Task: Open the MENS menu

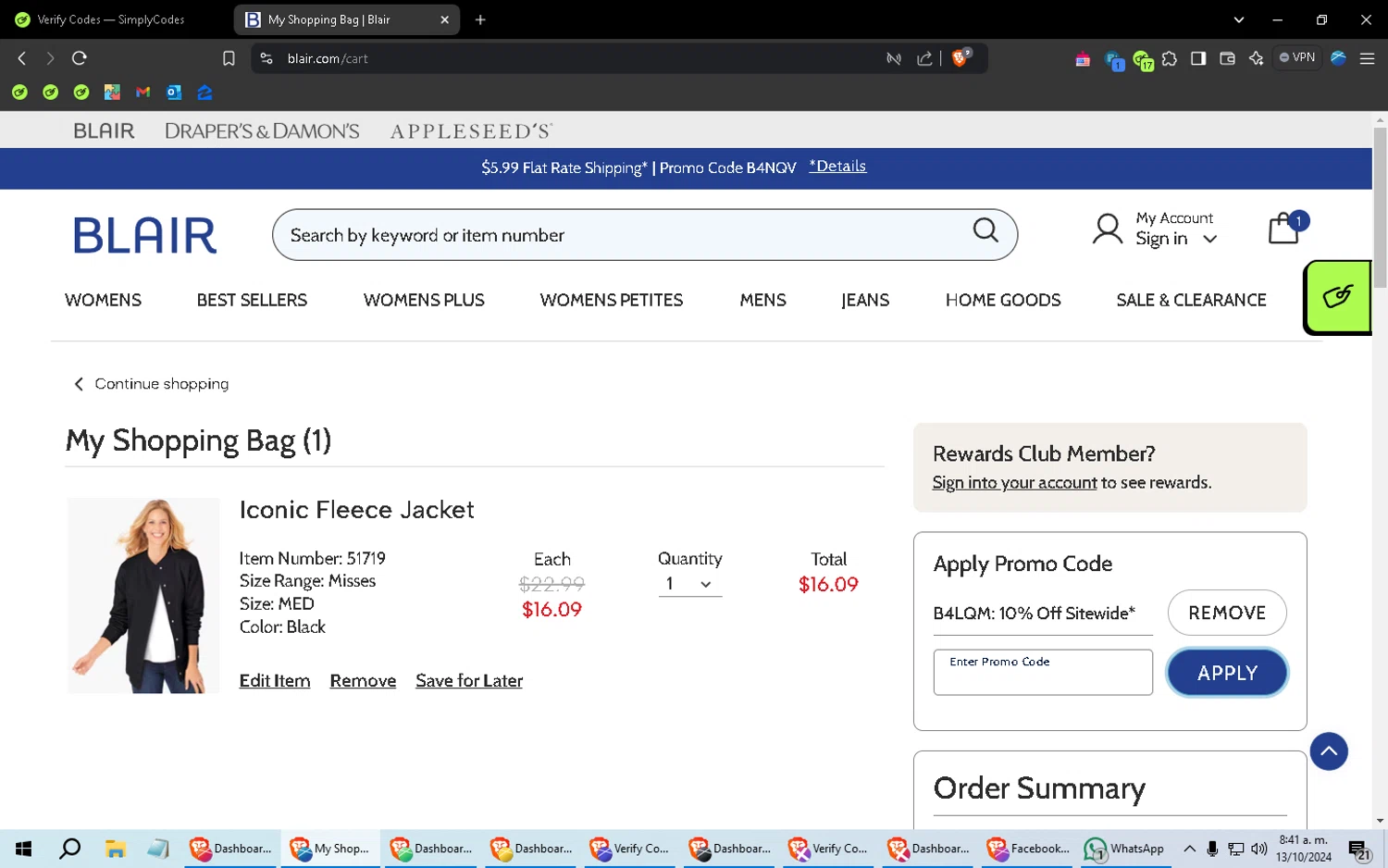Action: 762,300
